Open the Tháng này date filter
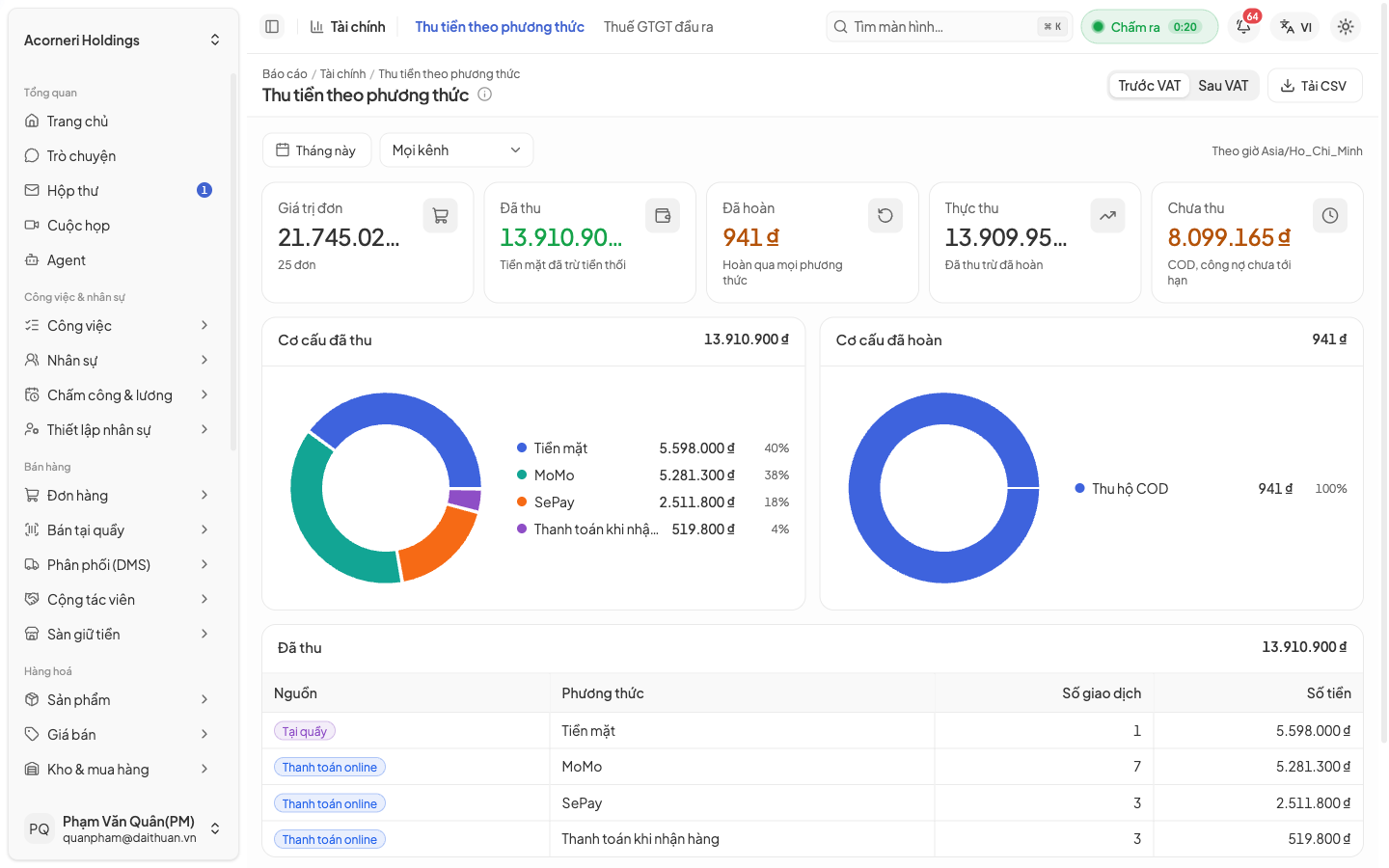 (x=316, y=150)
